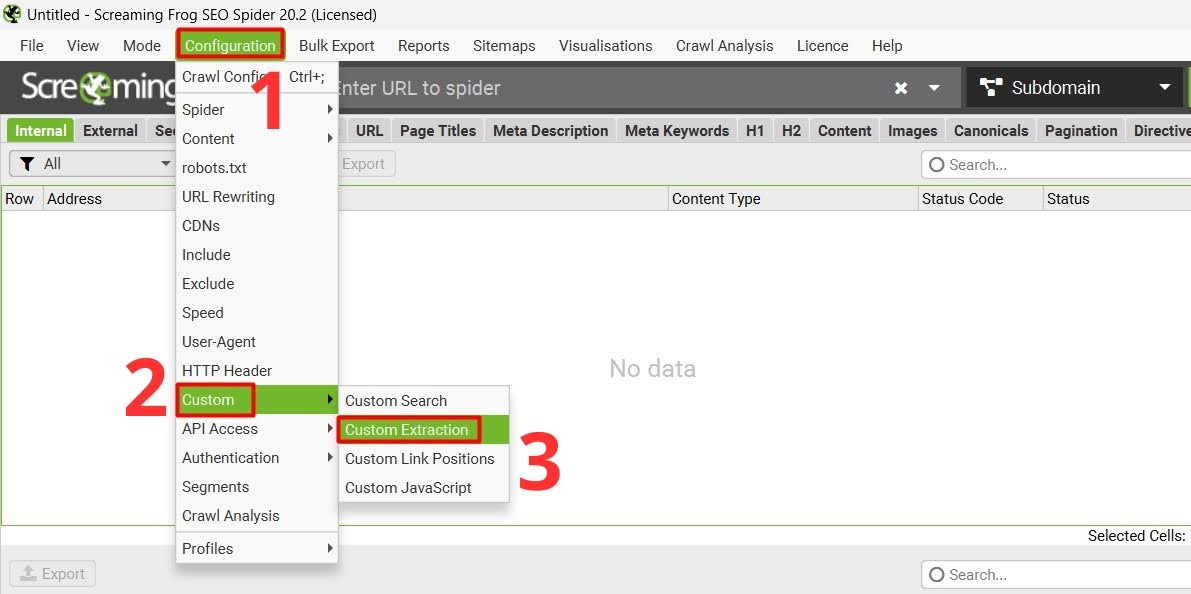Open the Sitemaps menu

coord(504,46)
